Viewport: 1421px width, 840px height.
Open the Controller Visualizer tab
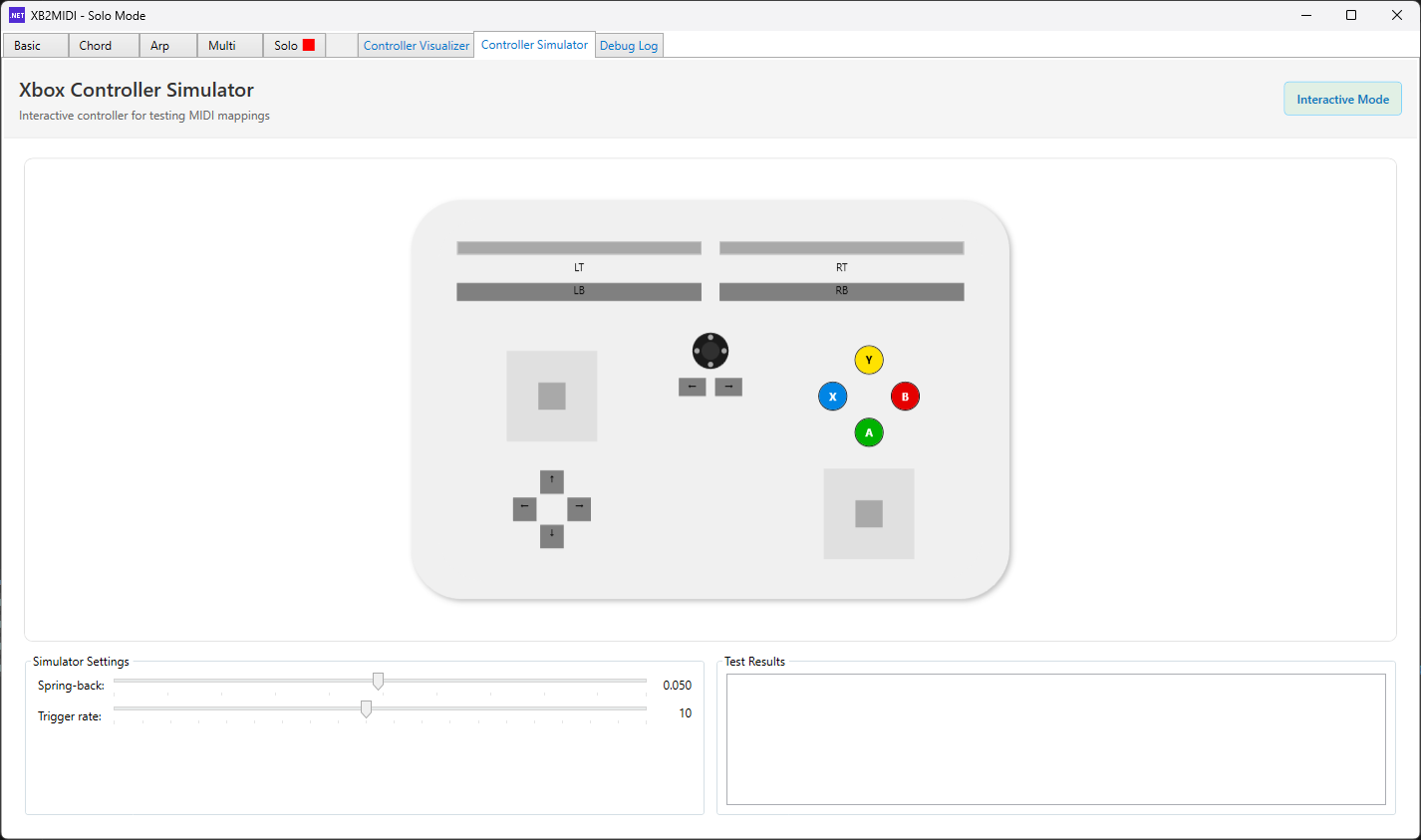(416, 45)
